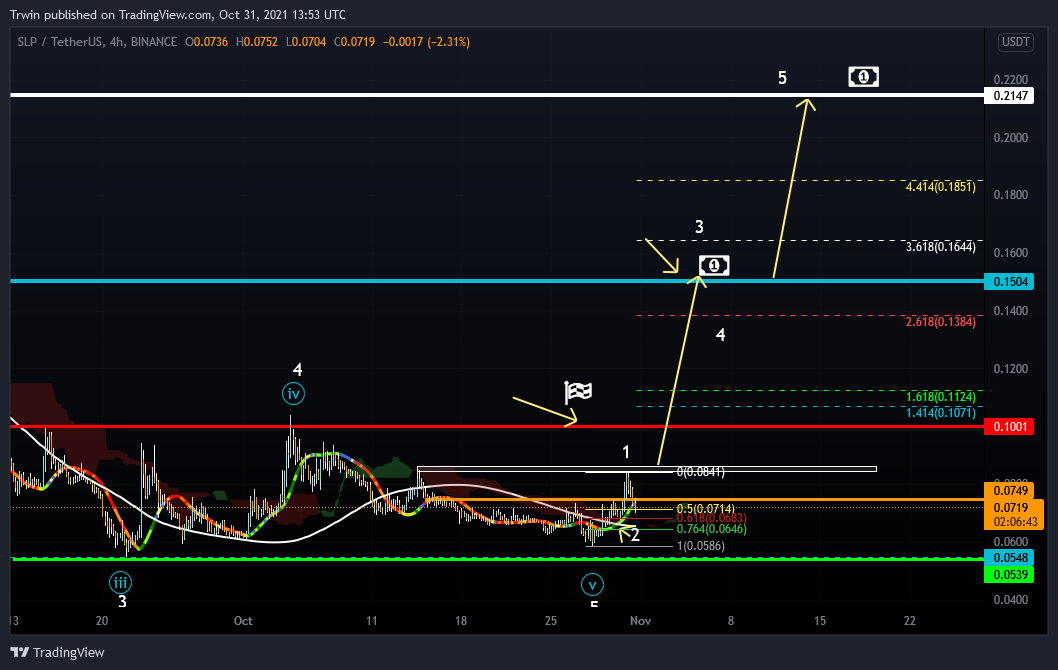This screenshot has width=1058, height=670.
Task: Click the 15 date label on time axis
Action: pos(820,621)
